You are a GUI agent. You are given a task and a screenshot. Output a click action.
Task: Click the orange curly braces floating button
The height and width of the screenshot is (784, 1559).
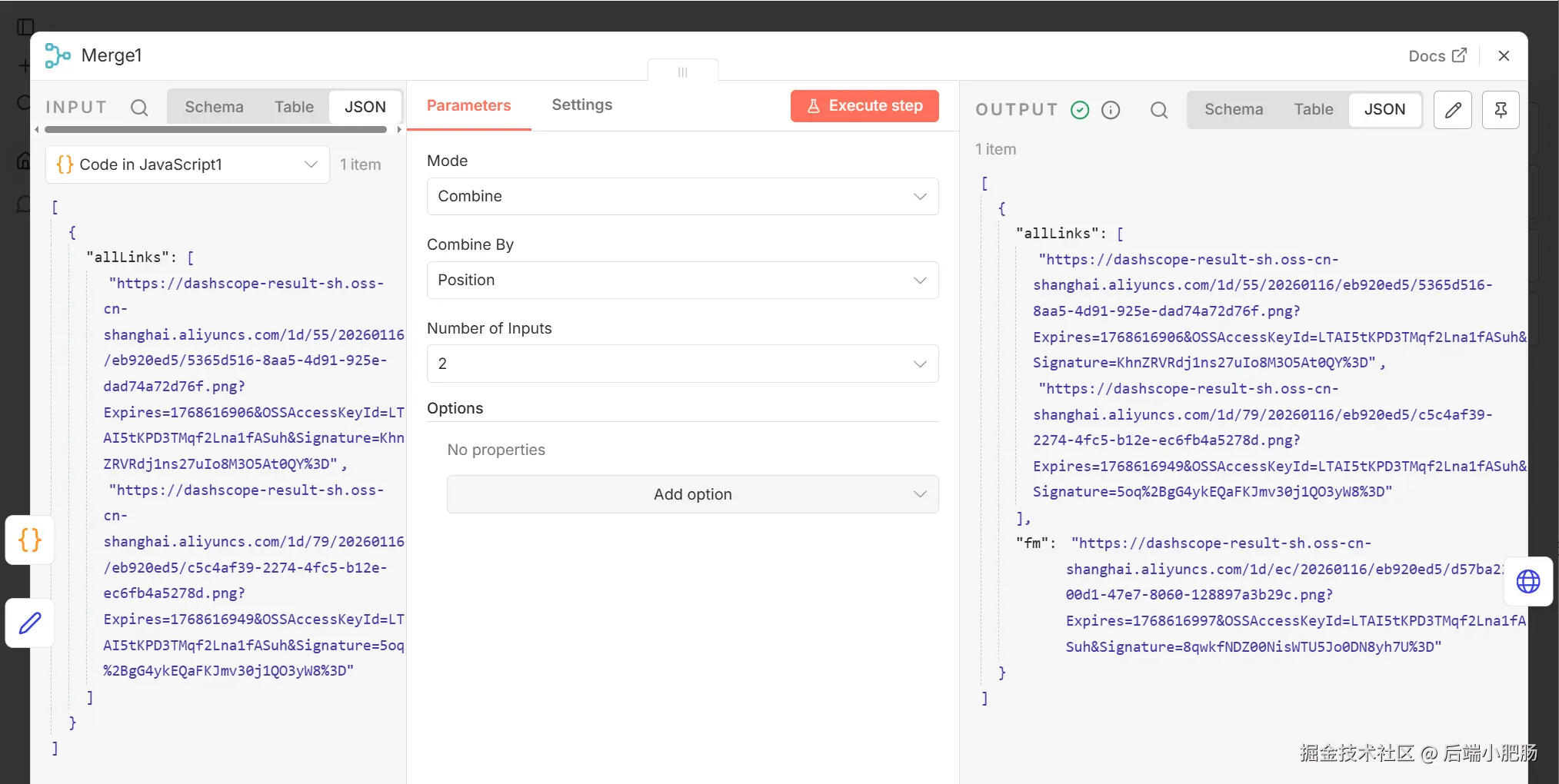(30, 540)
